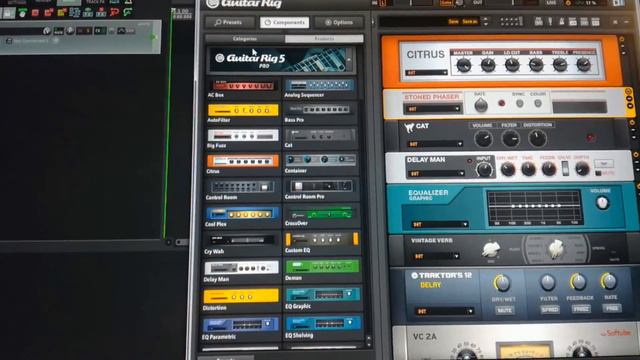Pick the Citrus amp in component list

click(243, 164)
